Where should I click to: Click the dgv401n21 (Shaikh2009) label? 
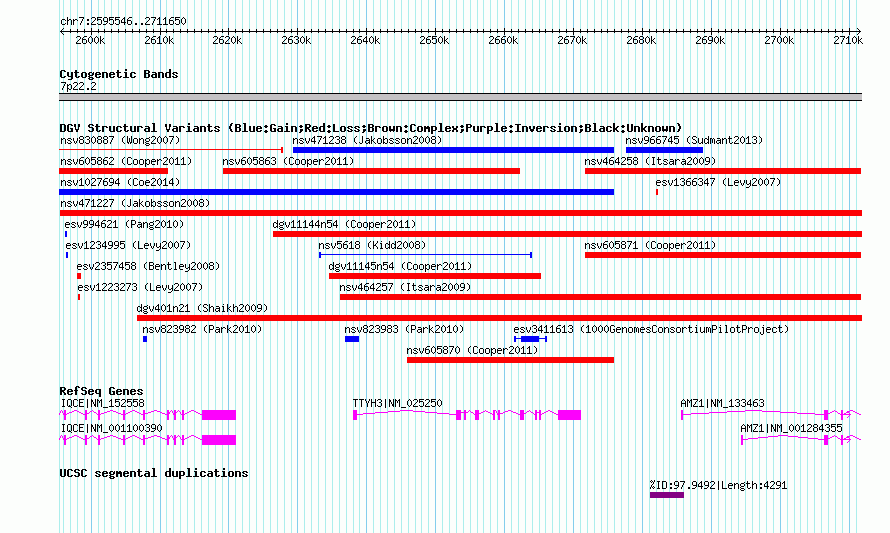coord(203,308)
